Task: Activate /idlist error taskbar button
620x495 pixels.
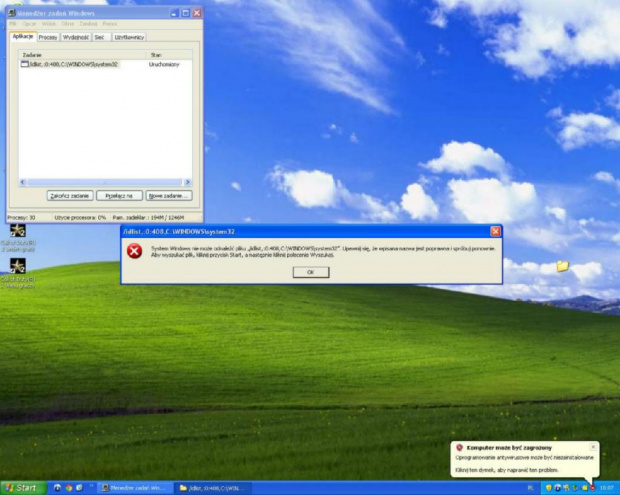Action: (x=214, y=488)
